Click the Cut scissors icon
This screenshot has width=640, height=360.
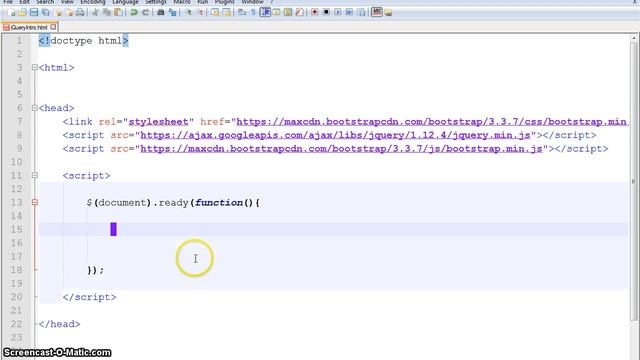tap(96, 12)
